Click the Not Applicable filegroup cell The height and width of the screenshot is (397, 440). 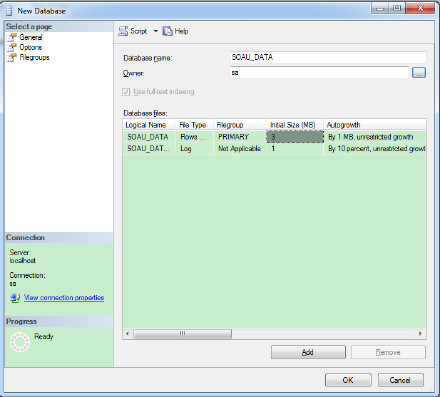[x=240, y=149]
